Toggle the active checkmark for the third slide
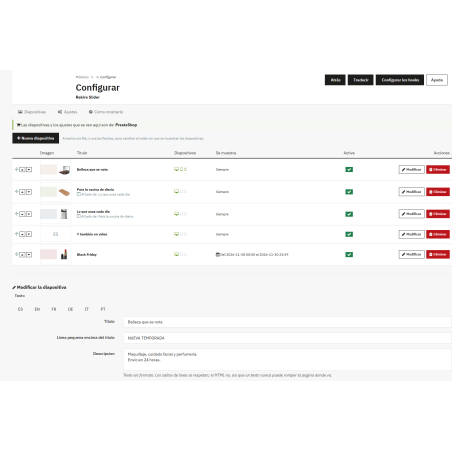Image resolution: width=452 pixels, height=452 pixels. pos(349,214)
